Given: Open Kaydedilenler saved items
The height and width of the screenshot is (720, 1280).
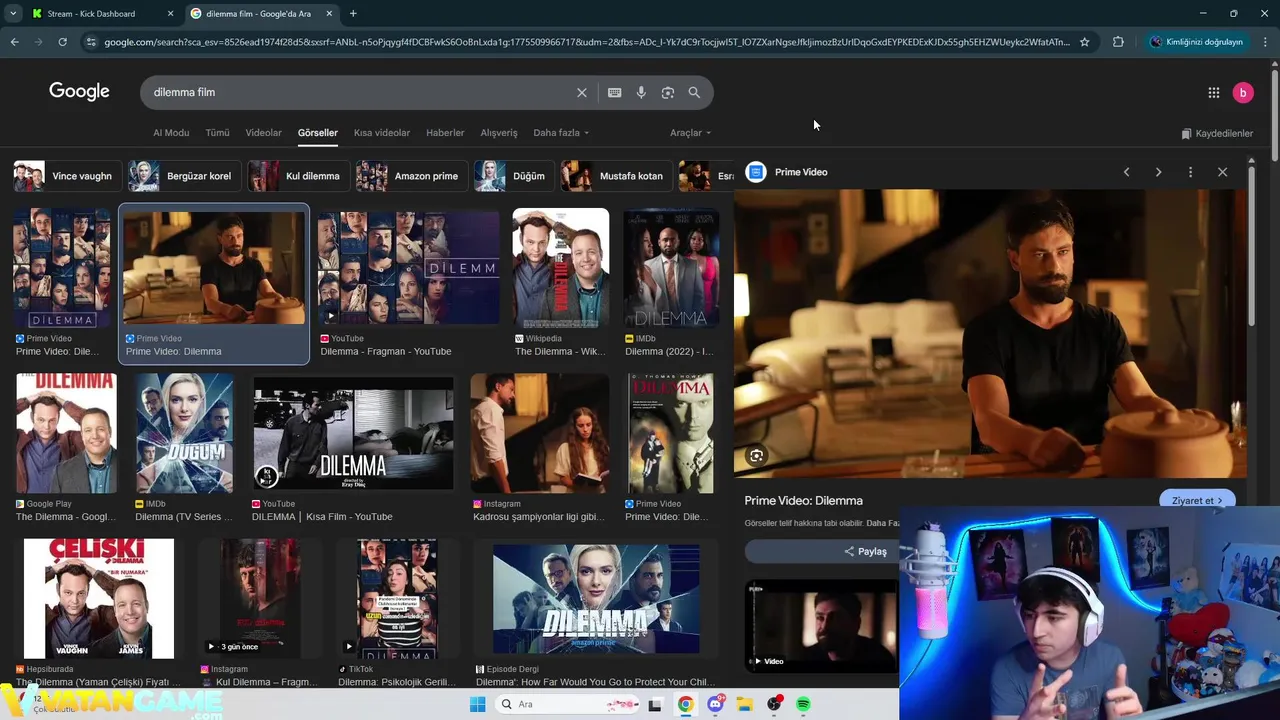Looking at the screenshot, I should (x=1217, y=133).
